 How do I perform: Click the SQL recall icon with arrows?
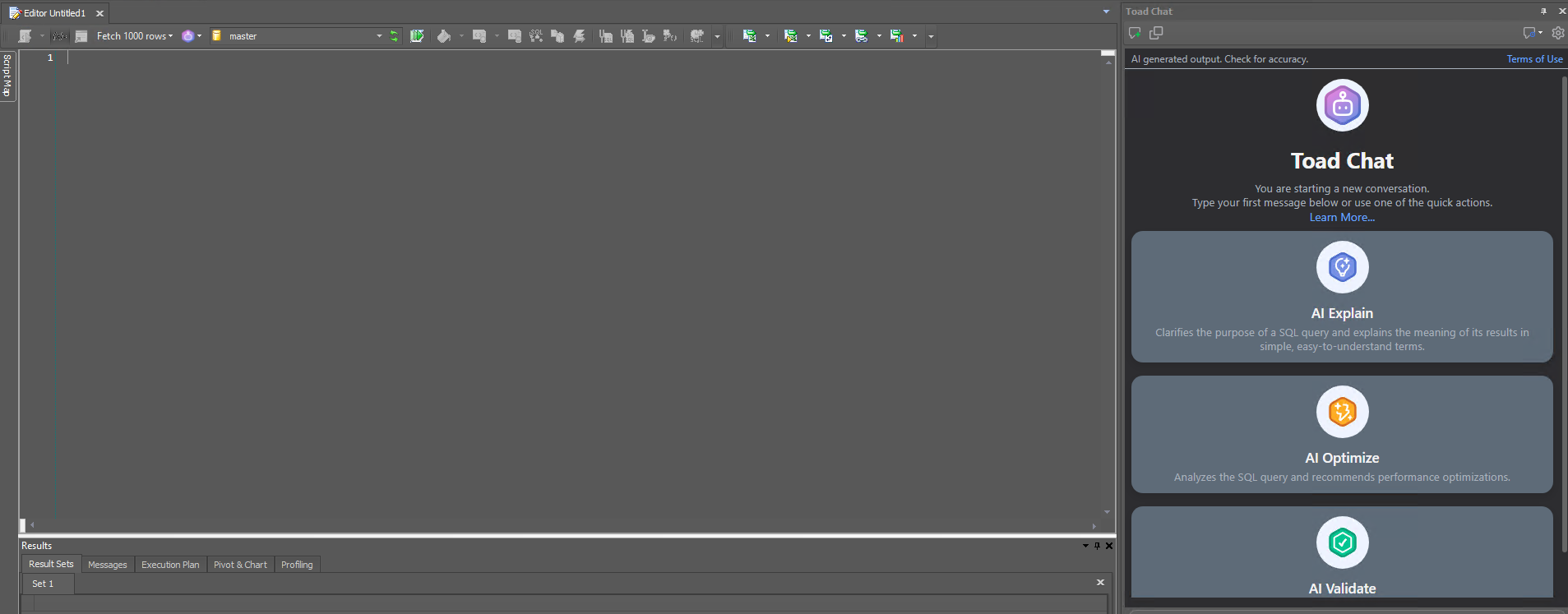[x=536, y=36]
